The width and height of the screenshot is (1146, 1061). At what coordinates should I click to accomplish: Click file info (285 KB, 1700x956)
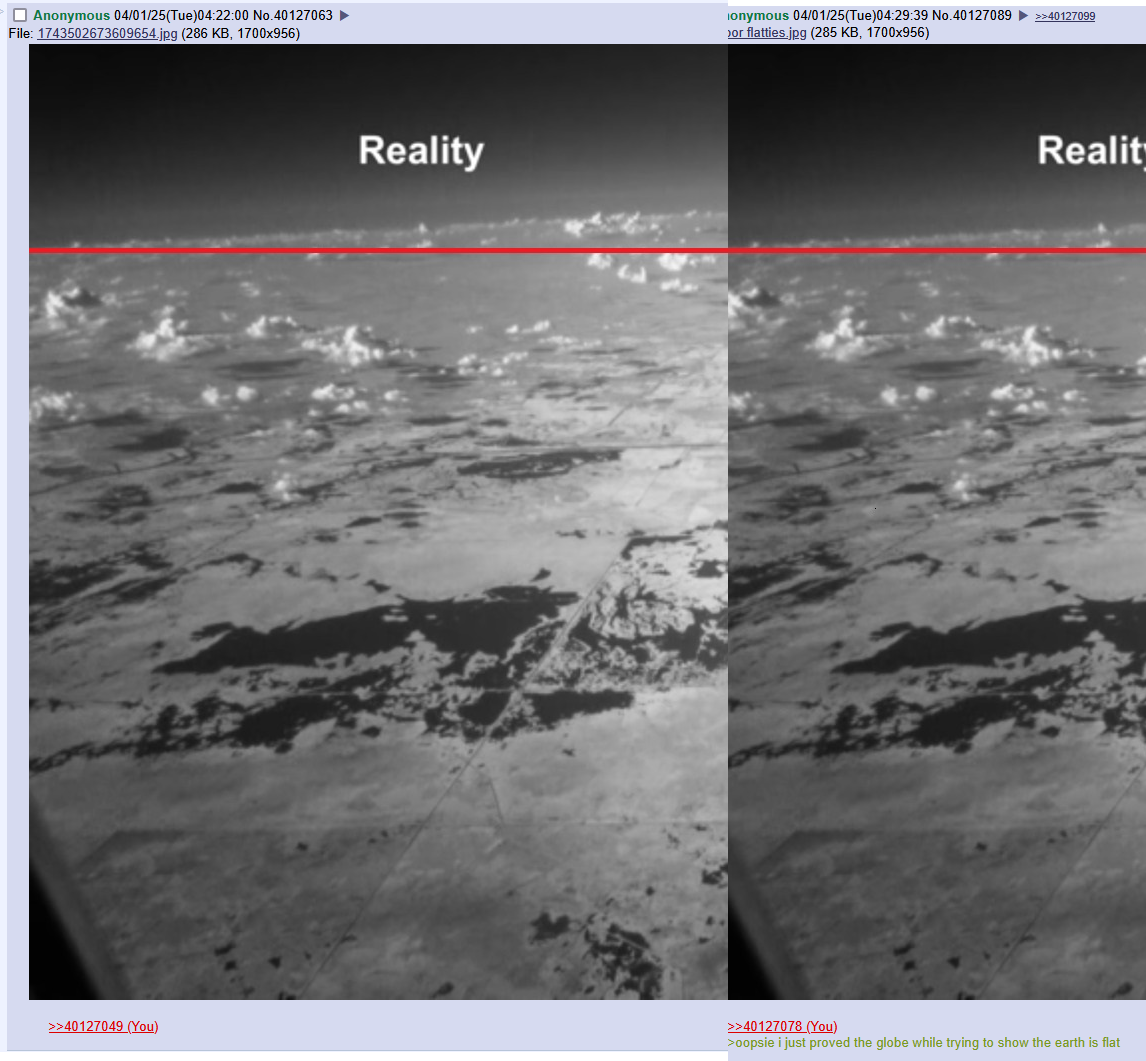870,33
